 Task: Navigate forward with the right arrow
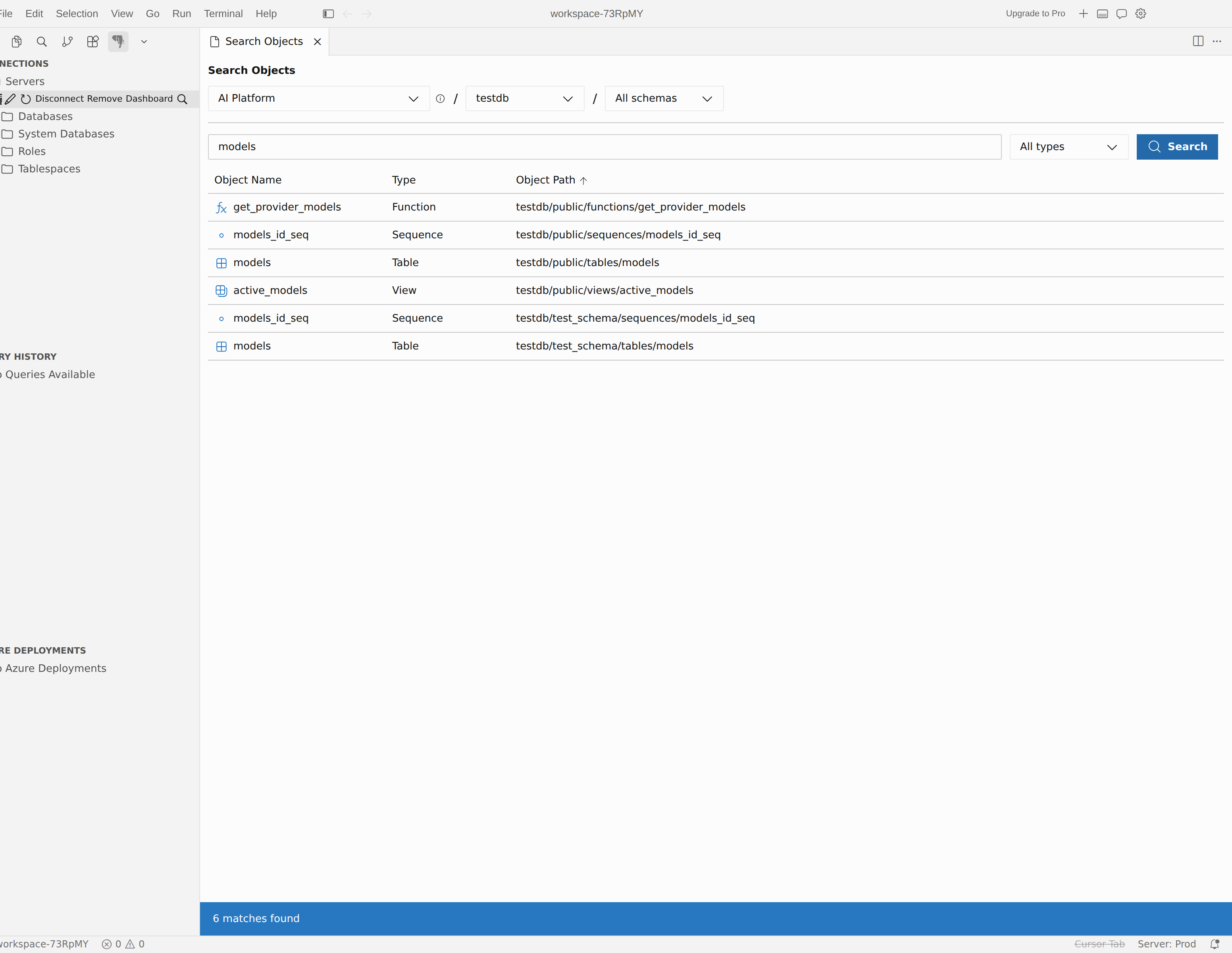pos(367,14)
